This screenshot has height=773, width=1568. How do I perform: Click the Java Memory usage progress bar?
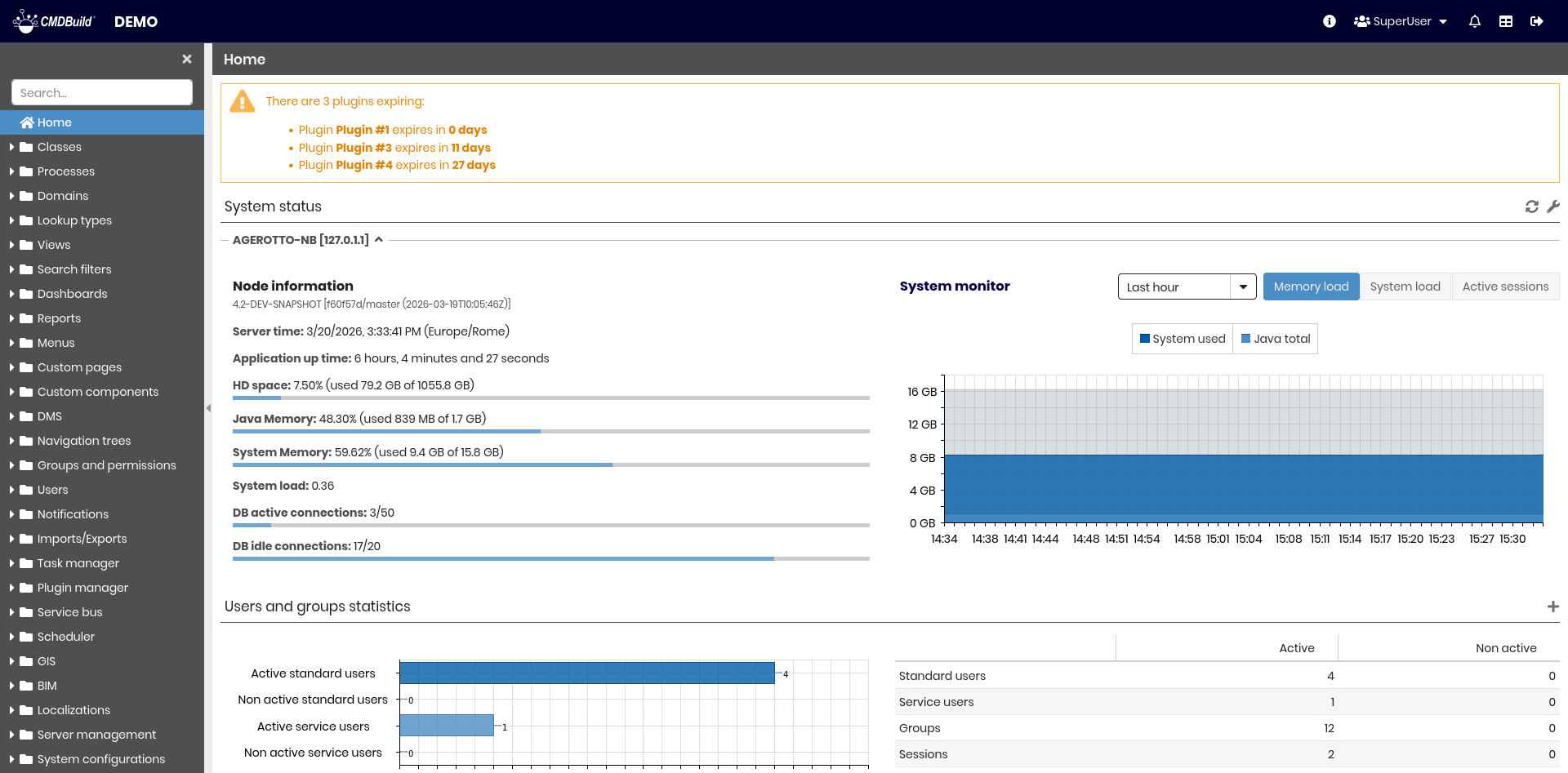pos(550,431)
